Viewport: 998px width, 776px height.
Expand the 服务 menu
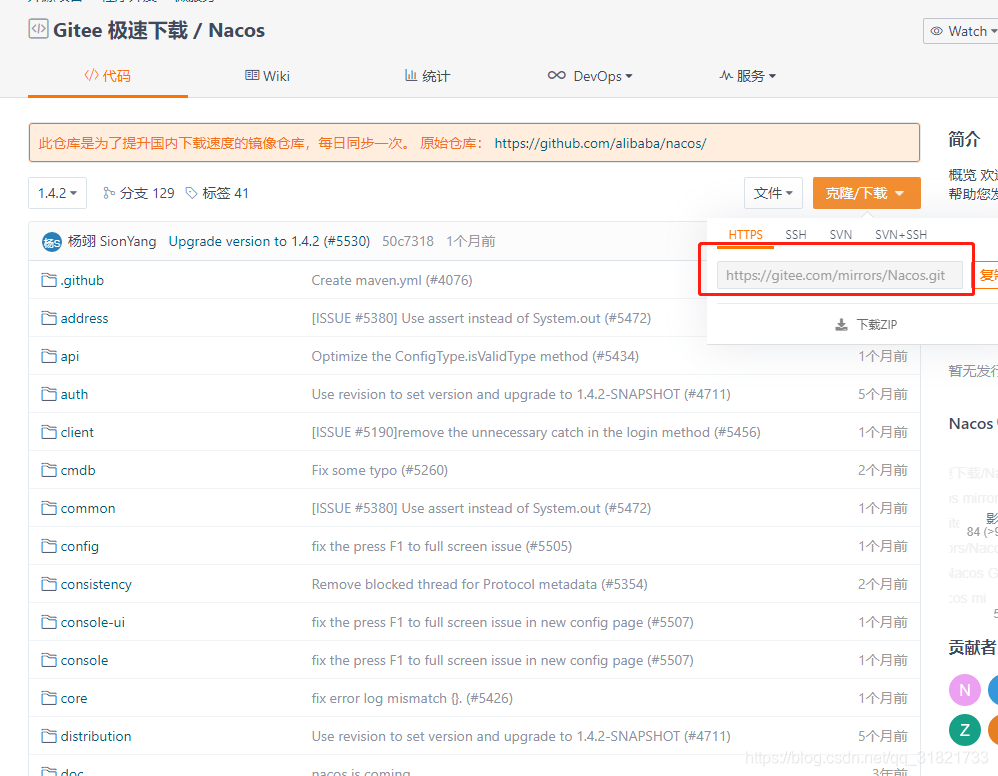(x=748, y=76)
